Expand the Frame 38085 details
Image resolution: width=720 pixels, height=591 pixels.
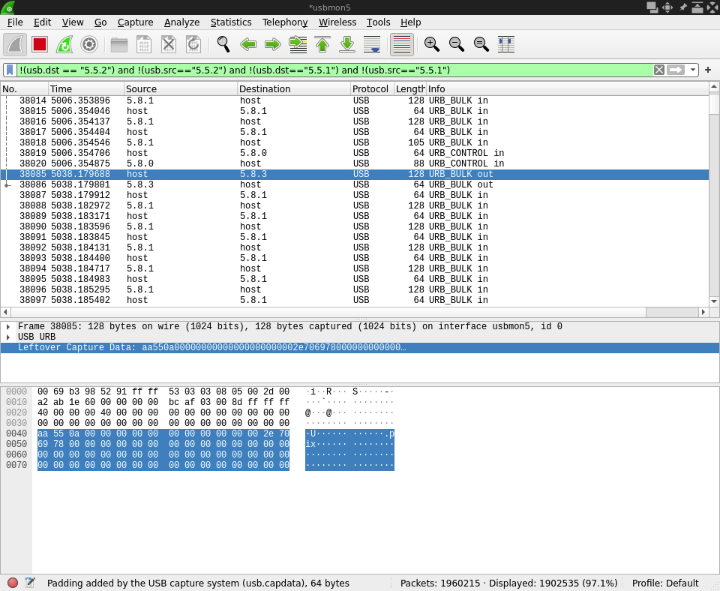pyautogui.click(x=8, y=326)
